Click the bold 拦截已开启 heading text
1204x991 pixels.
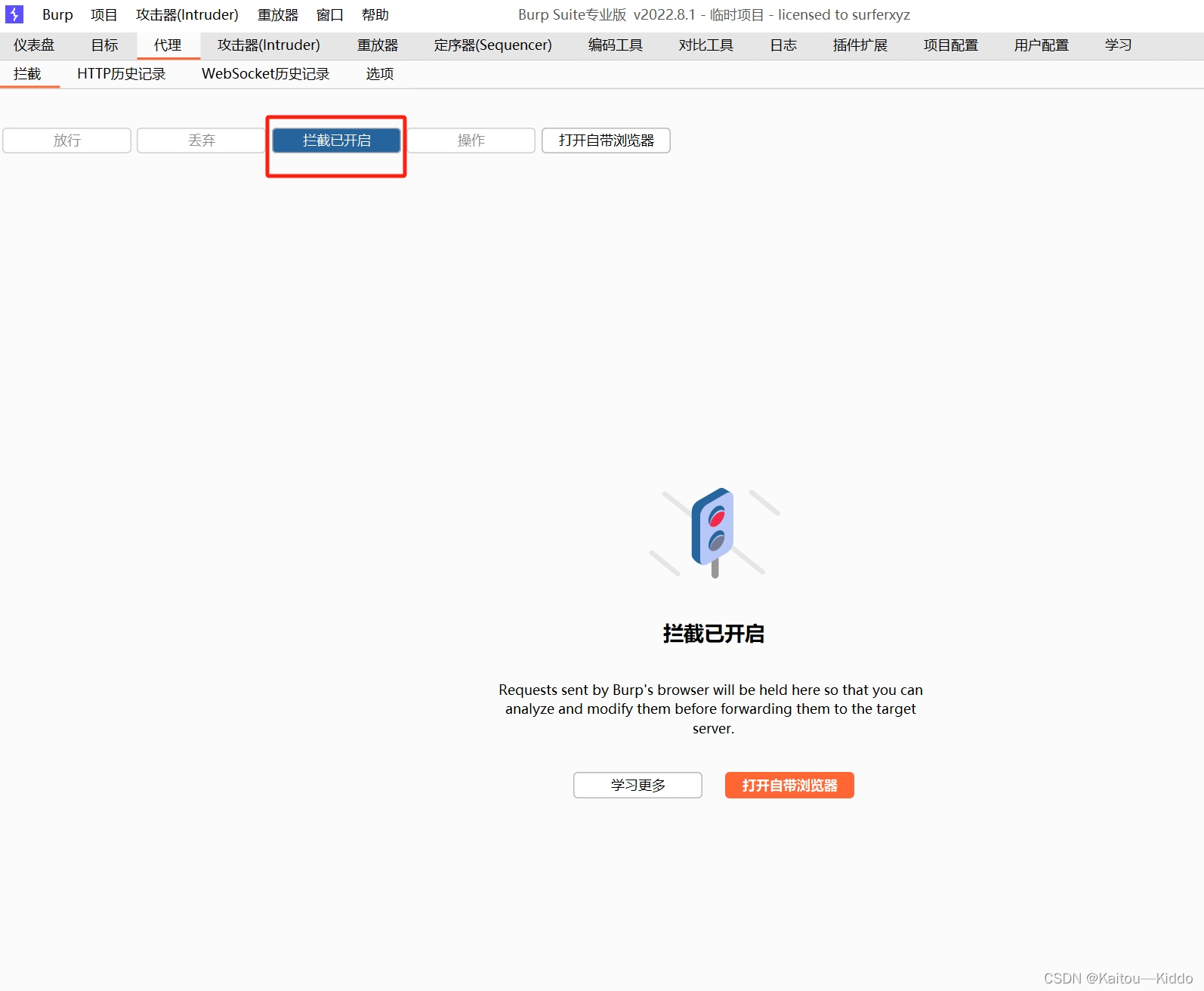(x=714, y=634)
